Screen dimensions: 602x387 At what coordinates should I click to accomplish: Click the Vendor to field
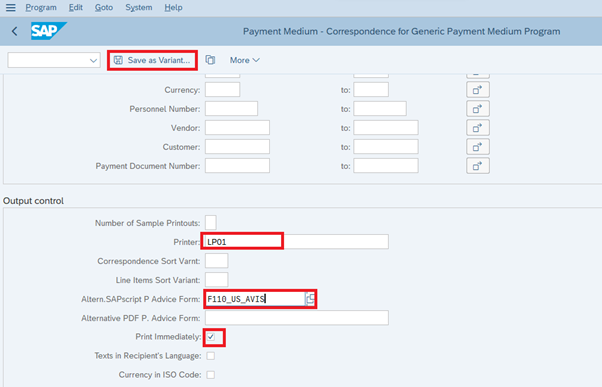(386, 127)
